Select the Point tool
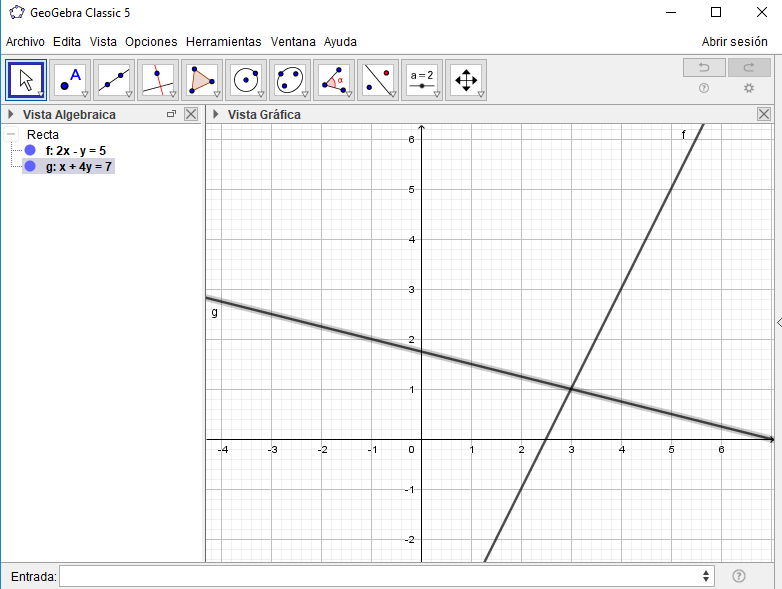Image resolution: width=782 pixels, height=589 pixels. [70, 80]
